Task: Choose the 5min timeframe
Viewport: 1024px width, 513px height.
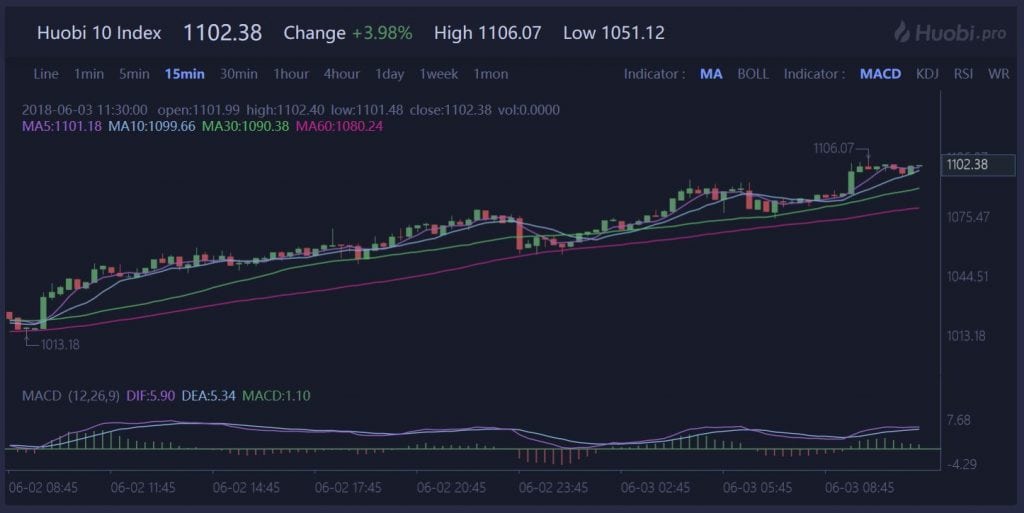Action: click(134, 74)
